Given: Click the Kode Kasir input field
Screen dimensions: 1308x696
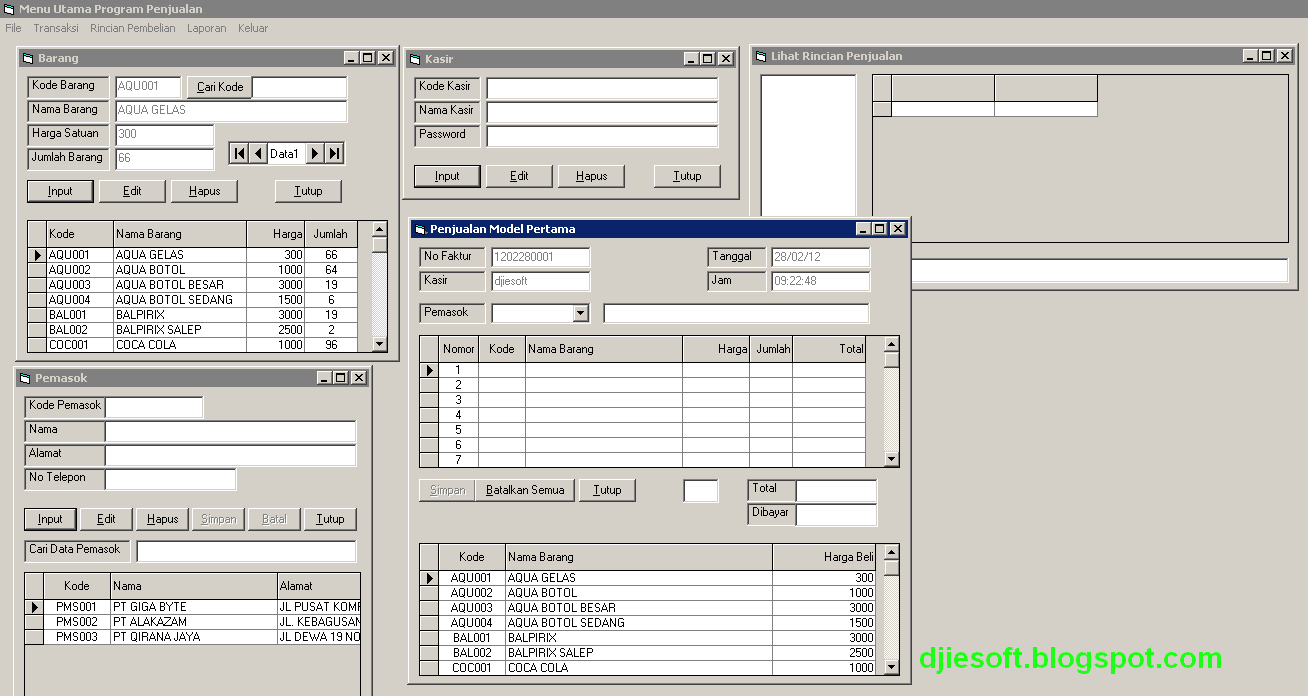Looking at the screenshot, I should [x=602, y=88].
